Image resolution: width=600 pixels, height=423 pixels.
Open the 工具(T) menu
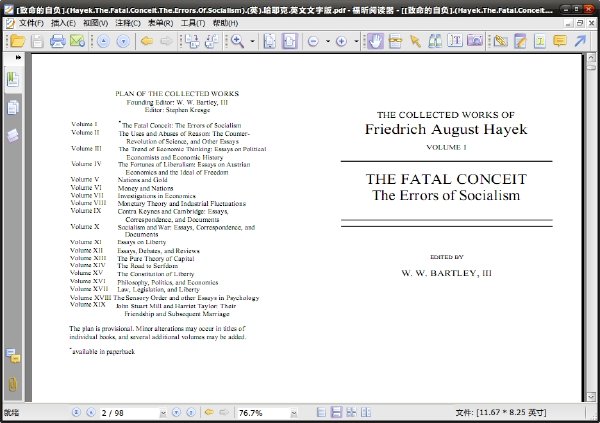click(x=193, y=23)
